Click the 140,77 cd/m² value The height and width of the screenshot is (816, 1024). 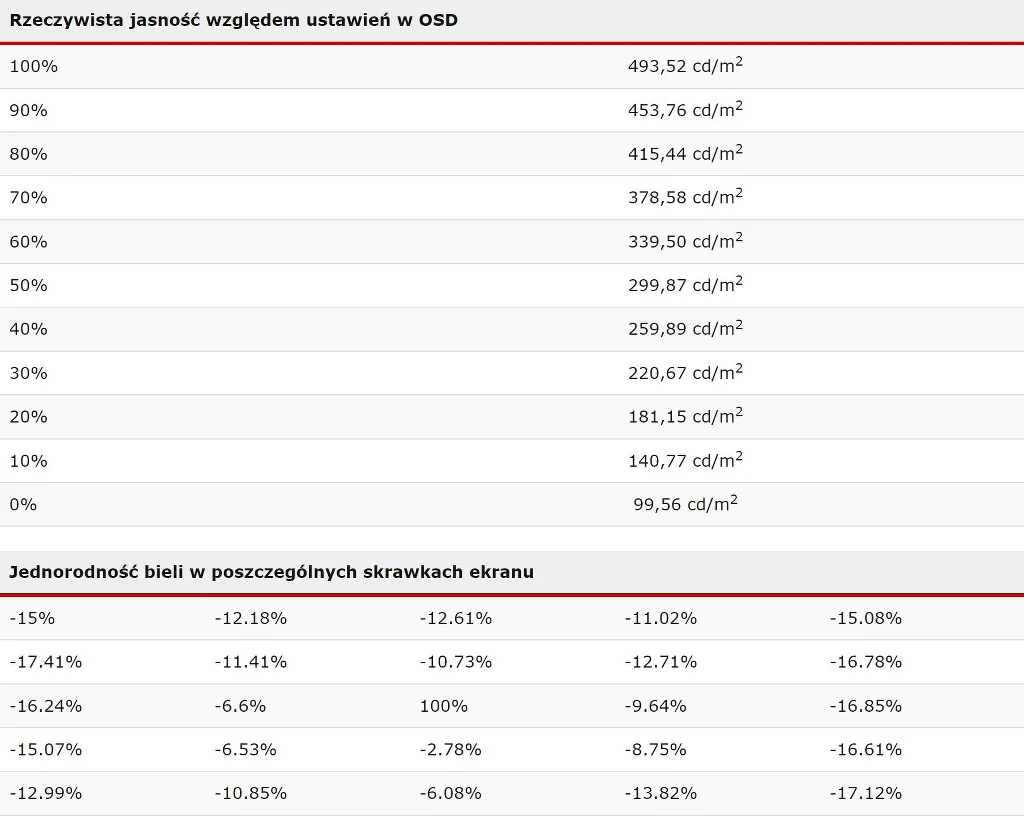[685, 461]
